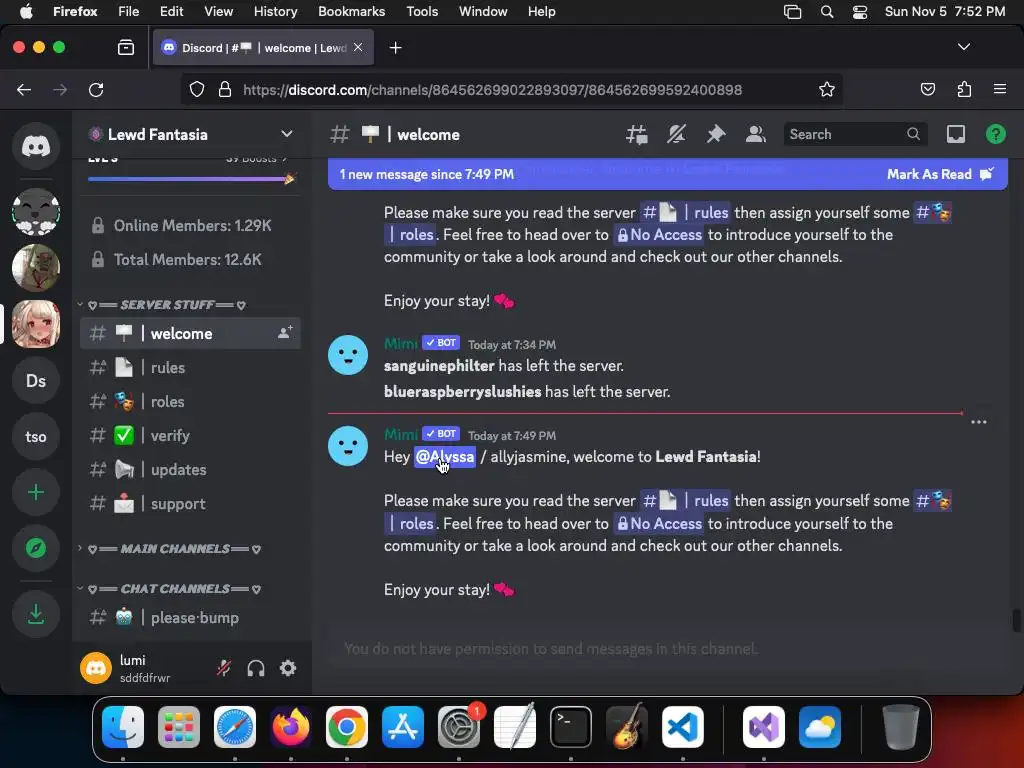Click rules channel link in latest message
Screen dimensions: 1024x768
pyautogui.click(x=684, y=501)
